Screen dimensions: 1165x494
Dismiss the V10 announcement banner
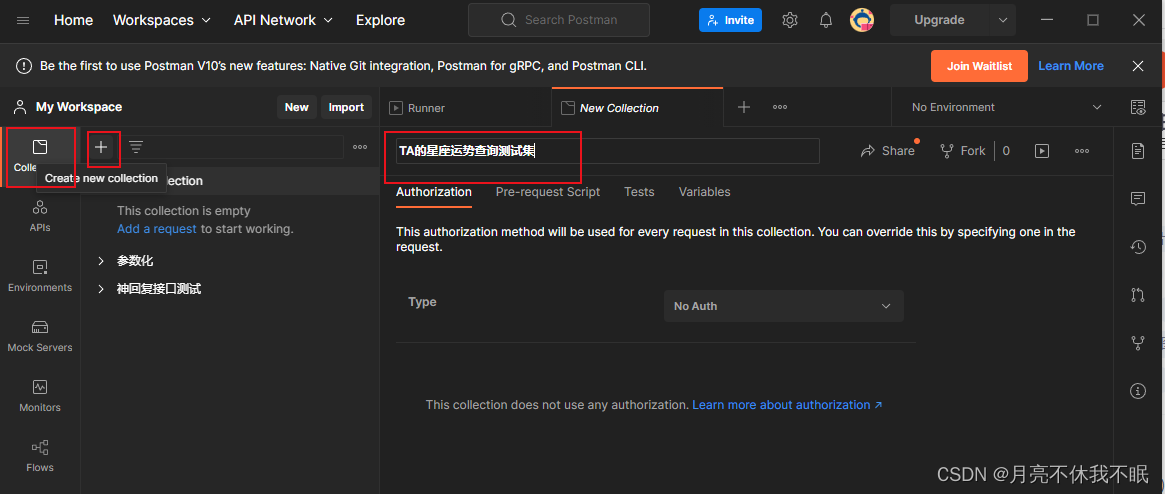1138,66
